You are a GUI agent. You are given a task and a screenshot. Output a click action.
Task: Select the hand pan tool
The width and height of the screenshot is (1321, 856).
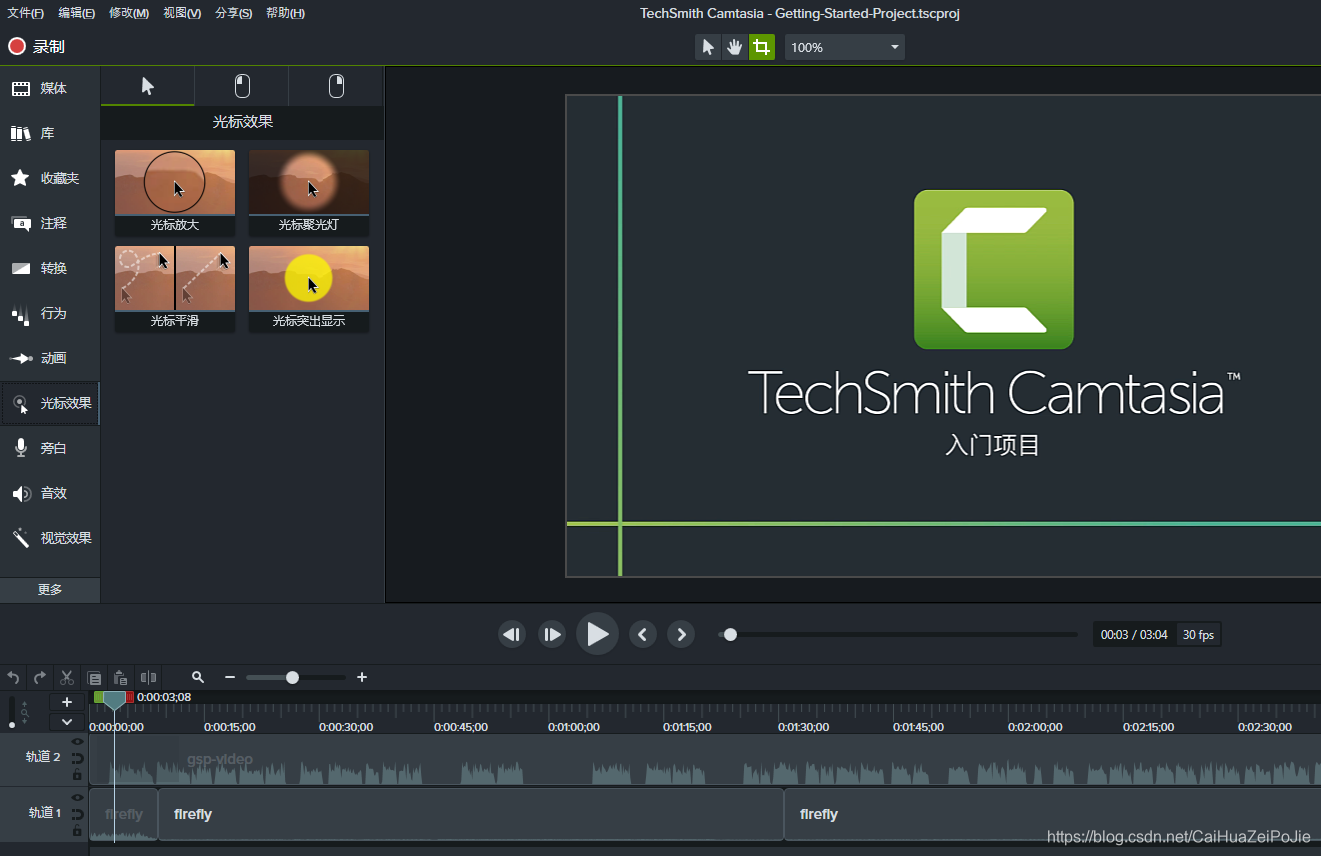(735, 47)
